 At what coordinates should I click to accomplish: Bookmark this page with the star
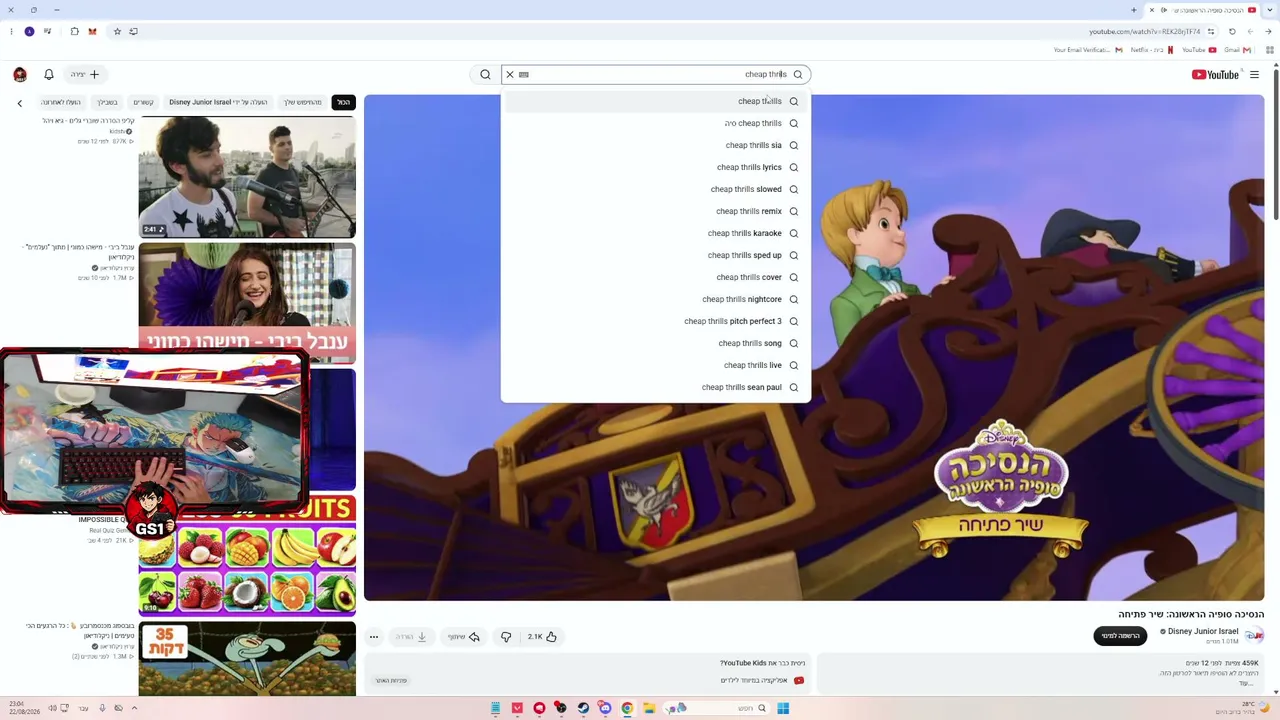(117, 31)
